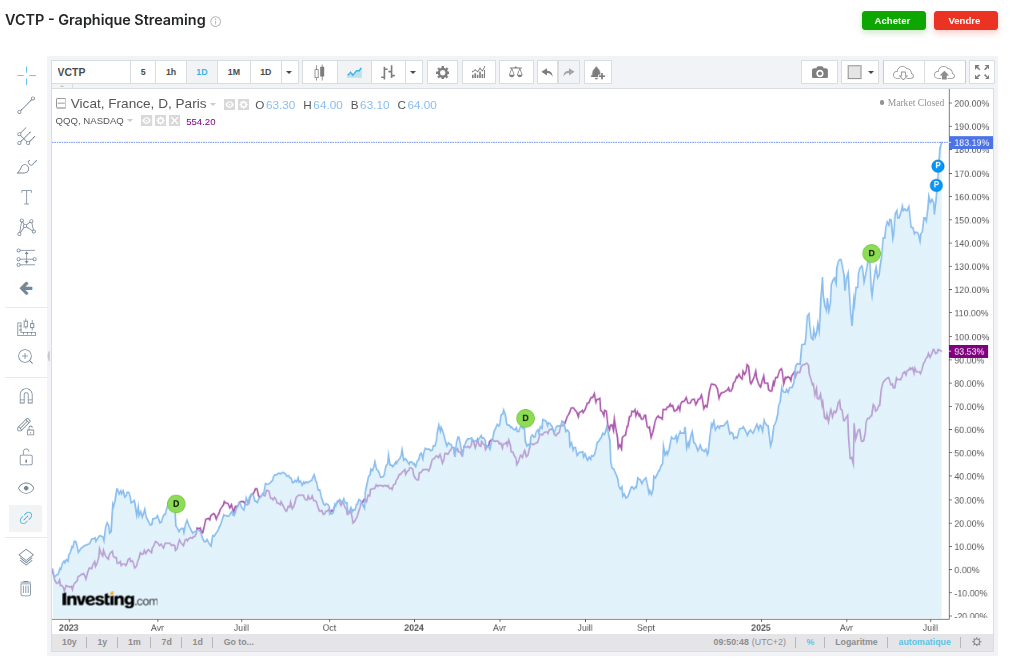Click second 1D interval button
This screenshot has height=659, width=1011.
(x=266, y=72)
